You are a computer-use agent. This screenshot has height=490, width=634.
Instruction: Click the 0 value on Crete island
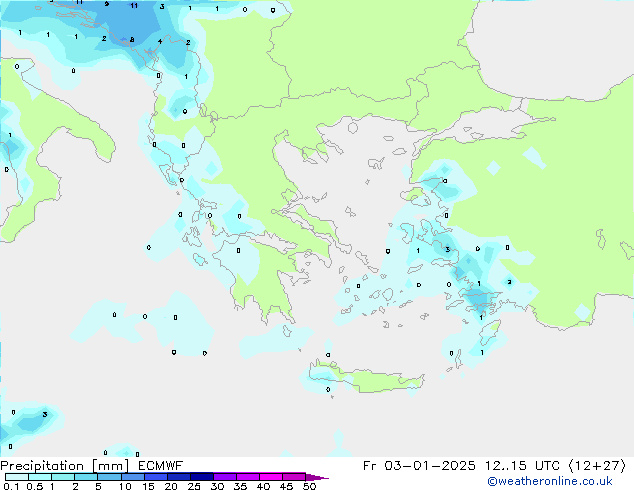(x=328, y=389)
